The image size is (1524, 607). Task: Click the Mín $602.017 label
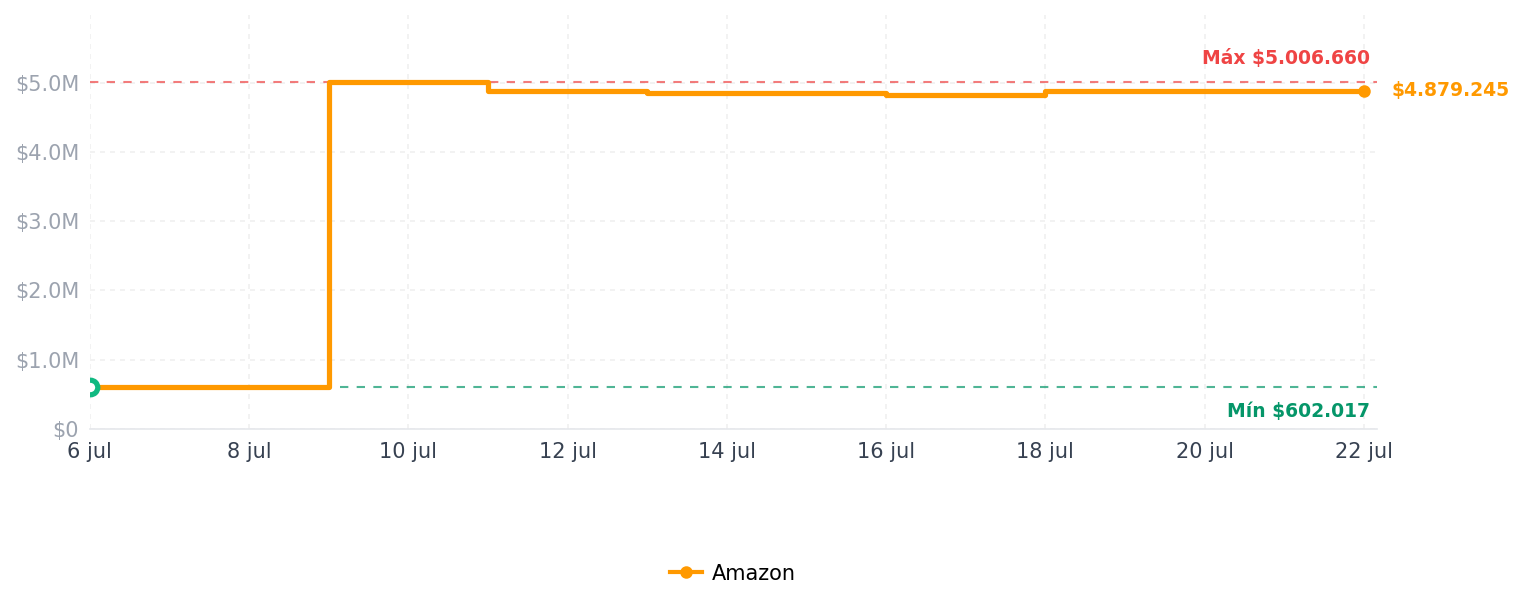(1298, 411)
